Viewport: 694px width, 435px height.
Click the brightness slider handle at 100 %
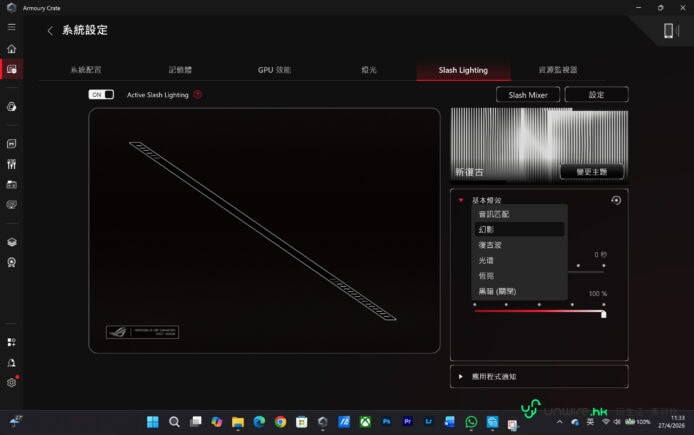[603, 314]
